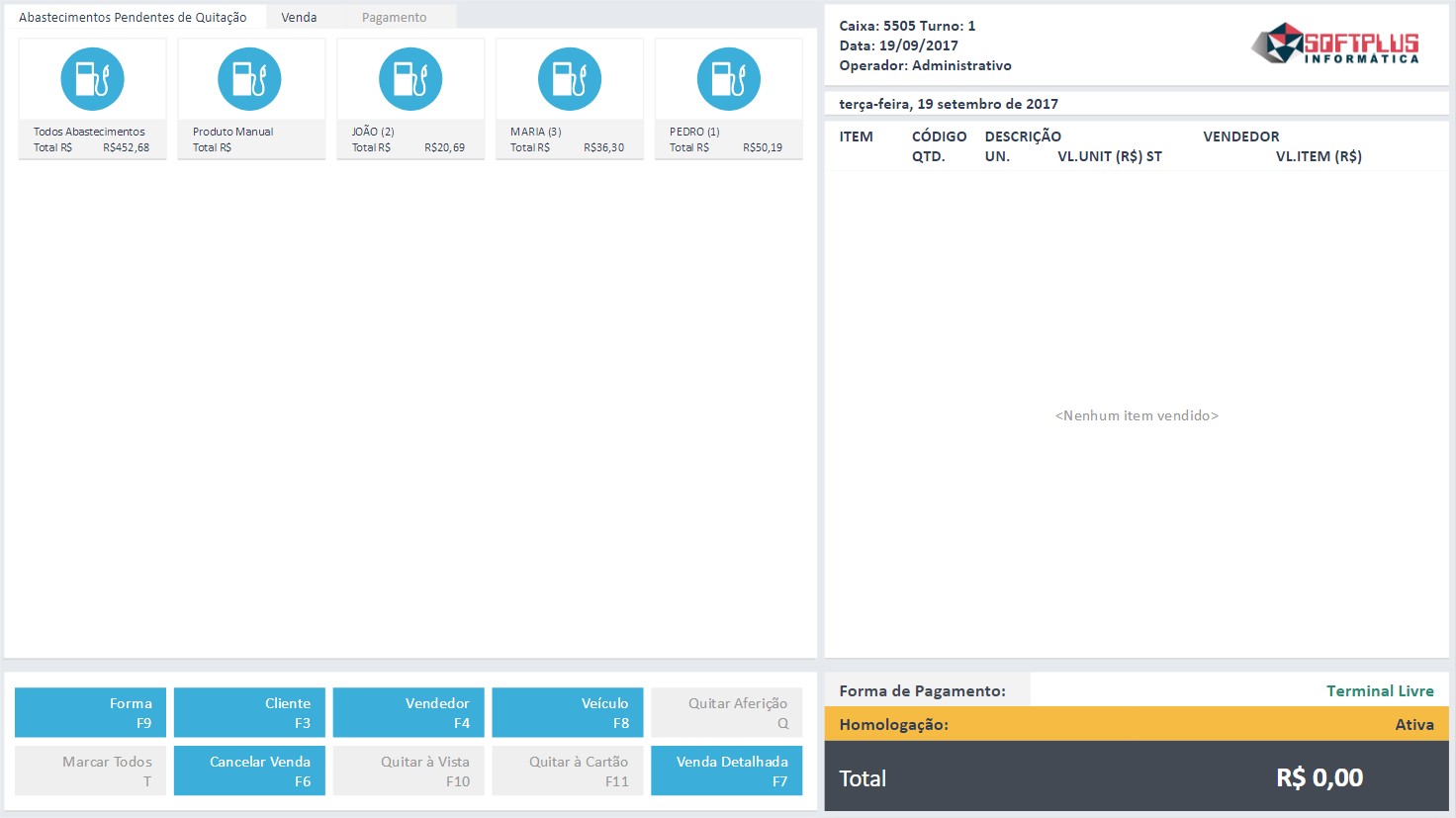1456x818 pixels.
Task: Click the R$452,68 total on Todos Abastecimentos
Action: pyautogui.click(x=127, y=147)
